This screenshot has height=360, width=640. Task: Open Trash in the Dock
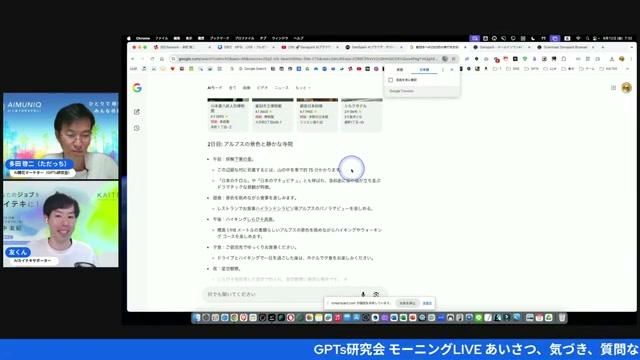pyautogui.click(x=562, y=318)
